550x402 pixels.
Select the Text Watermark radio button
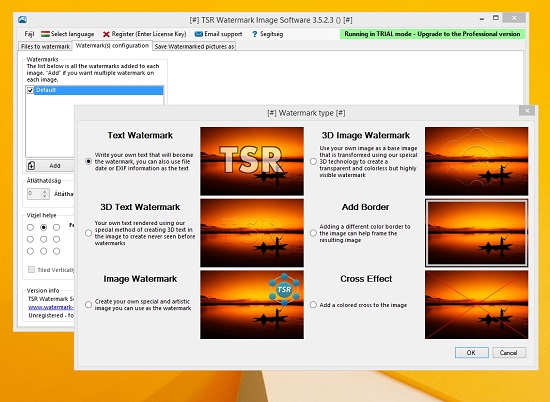[x=88, y=161]
